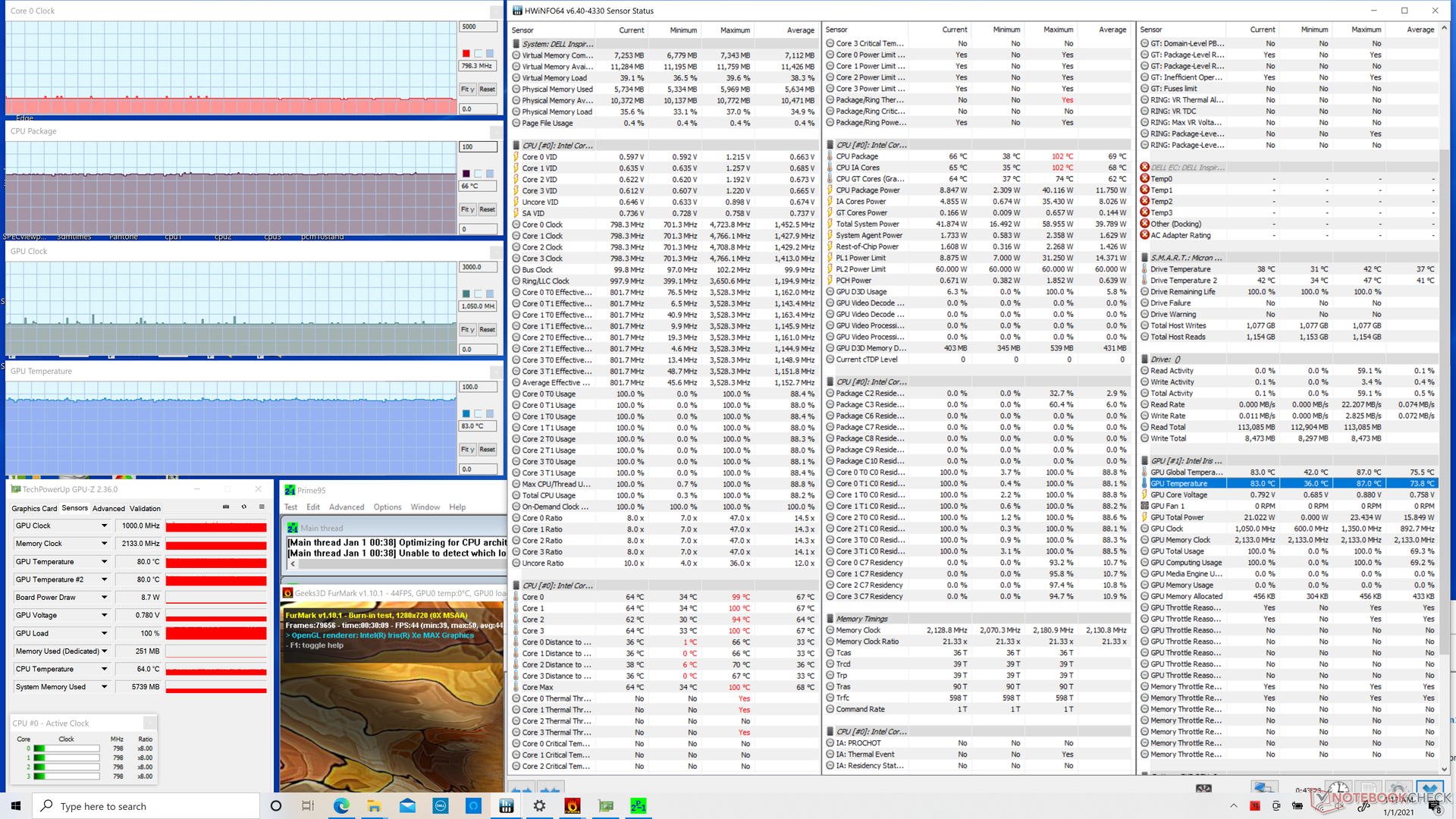Select the highlighted GPU Temperature row in HWiNFO
Image resolution: width=1456 pixels, height=819 pixels.
(1289, 484)
